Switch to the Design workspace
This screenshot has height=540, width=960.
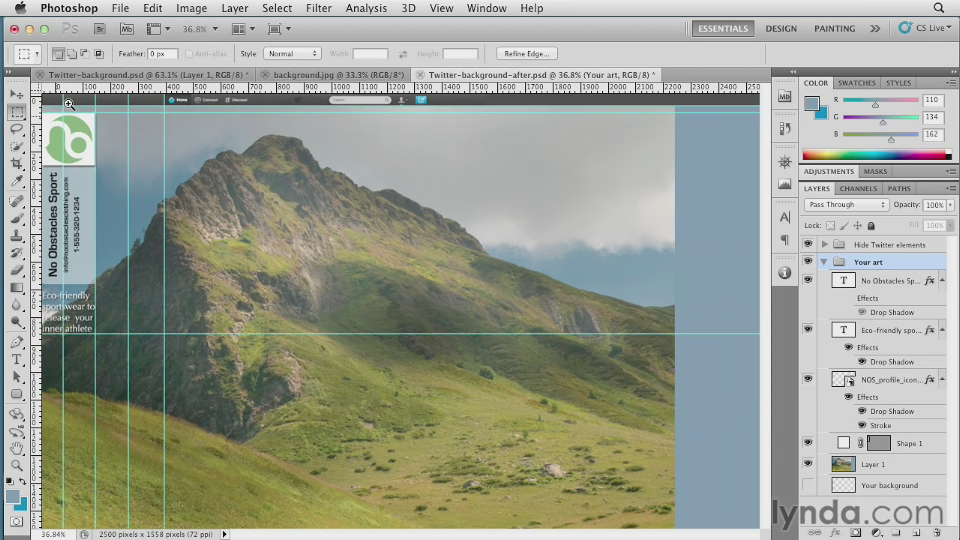pyautogui.click(x=781, y=28)
